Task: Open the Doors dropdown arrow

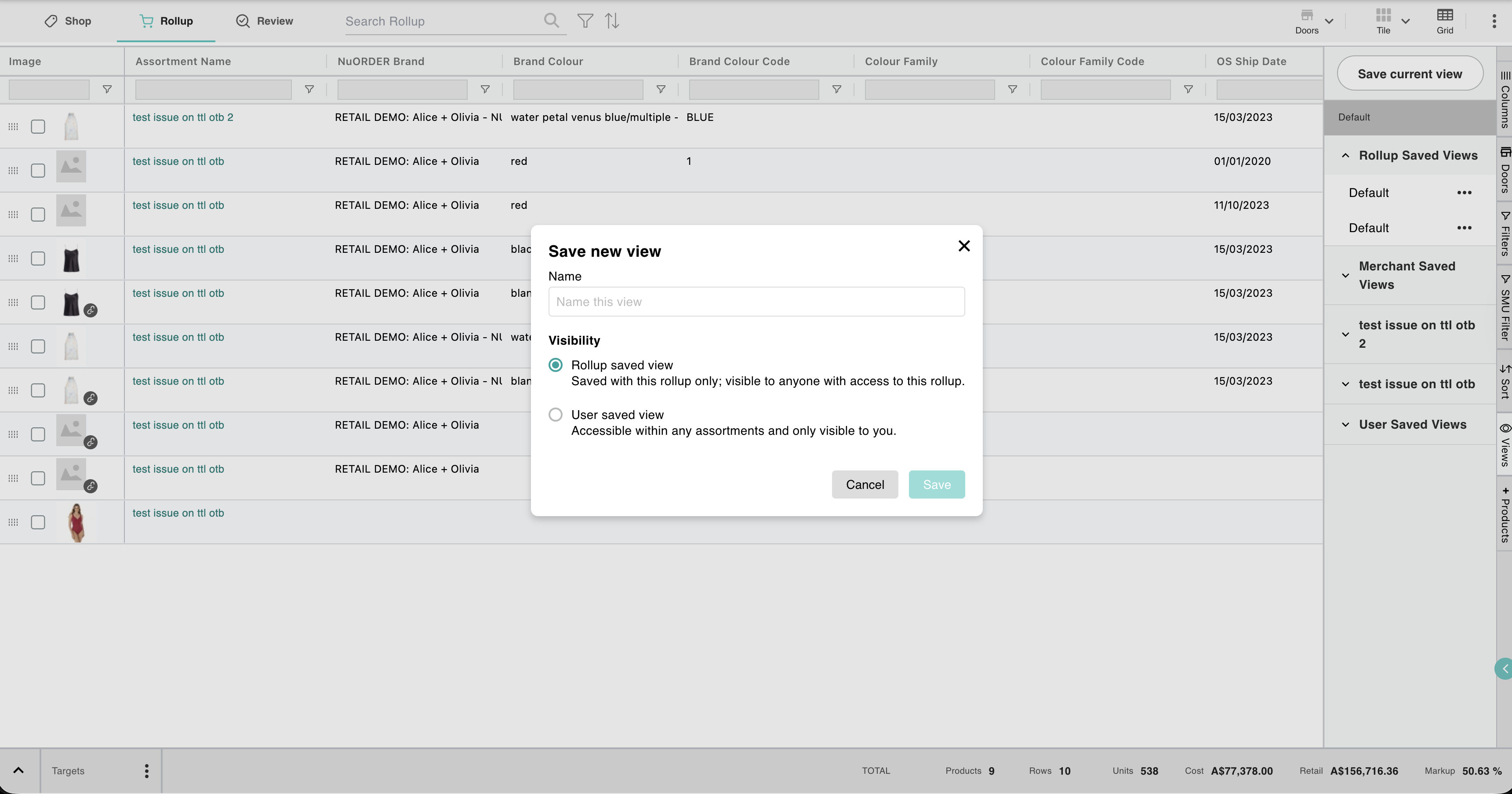Action: [1329, 21]
